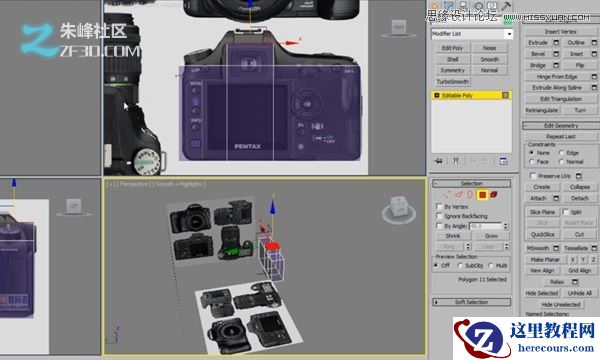The image size is (600, 360).
Task: Expand Editable Poly in modifier stack
Action: (437, 95)
